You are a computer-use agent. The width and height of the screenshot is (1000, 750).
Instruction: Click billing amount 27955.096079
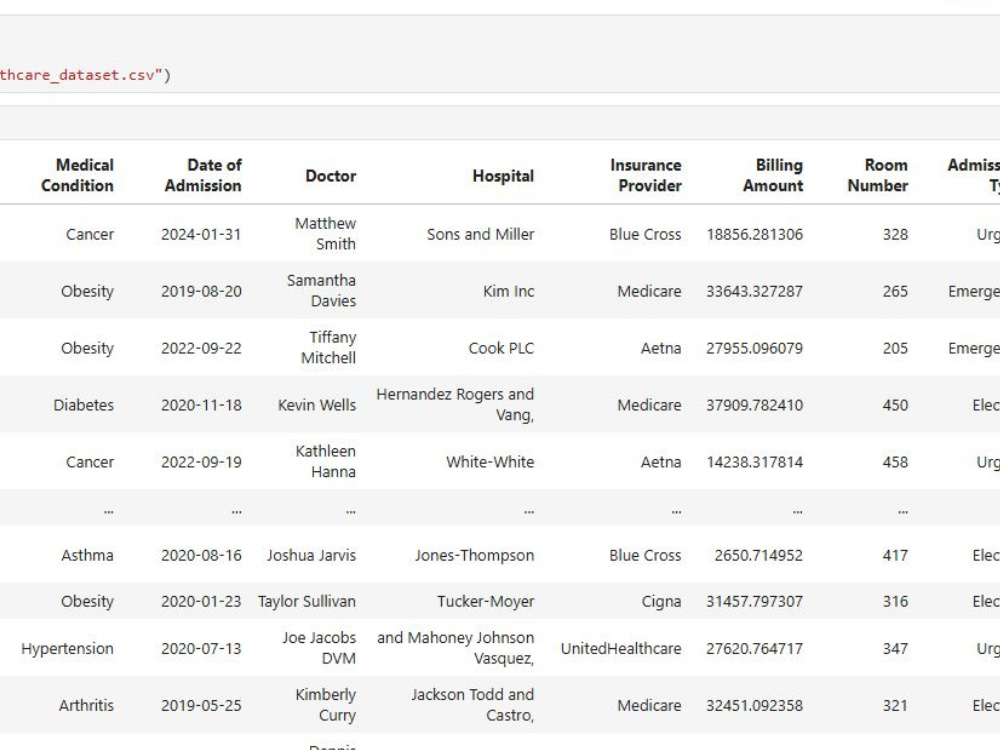[754, 348]
